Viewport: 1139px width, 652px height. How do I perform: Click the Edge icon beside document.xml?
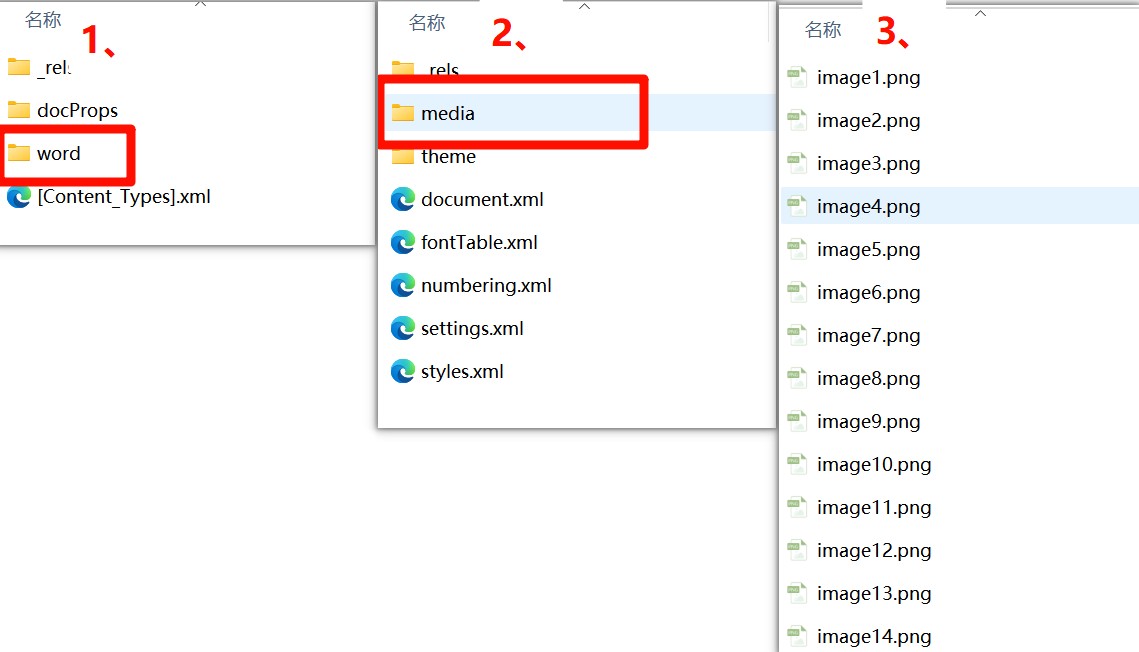point(403,199)
